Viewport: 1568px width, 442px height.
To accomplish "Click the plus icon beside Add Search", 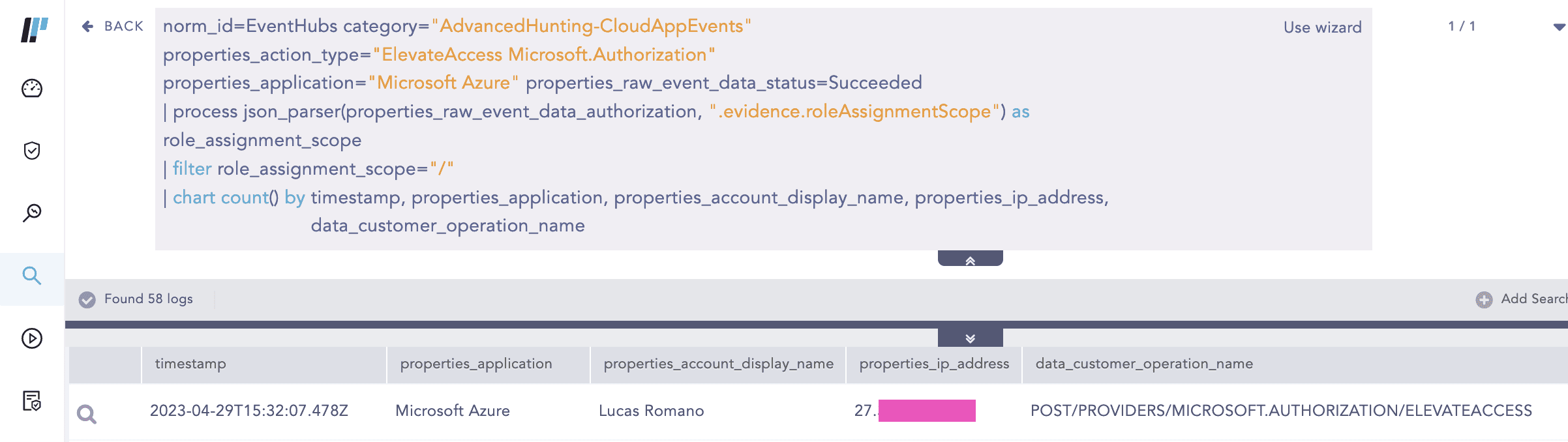I will (1484, 299).
